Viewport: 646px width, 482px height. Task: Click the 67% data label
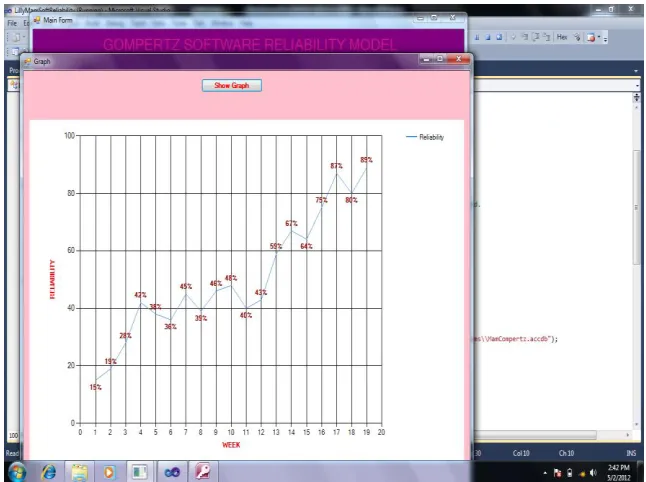291,223
